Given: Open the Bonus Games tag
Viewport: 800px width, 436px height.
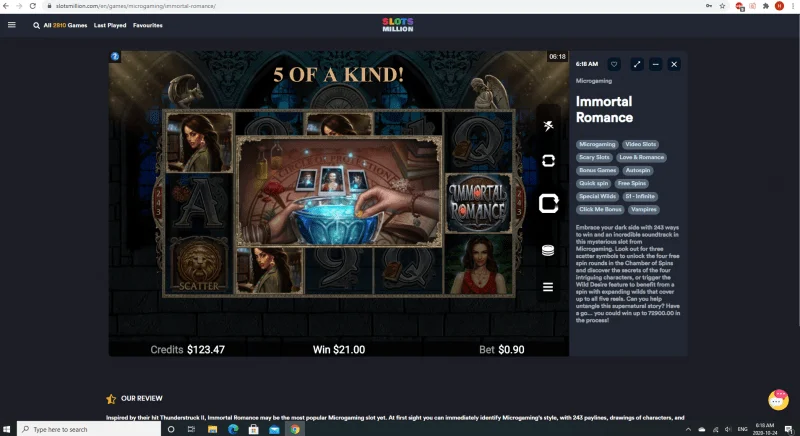Looking at the screenshot, I should 597,170.
